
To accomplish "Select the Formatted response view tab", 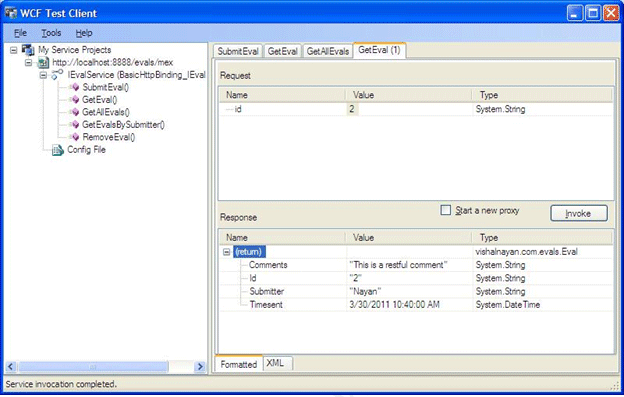I will pos(239,364).
